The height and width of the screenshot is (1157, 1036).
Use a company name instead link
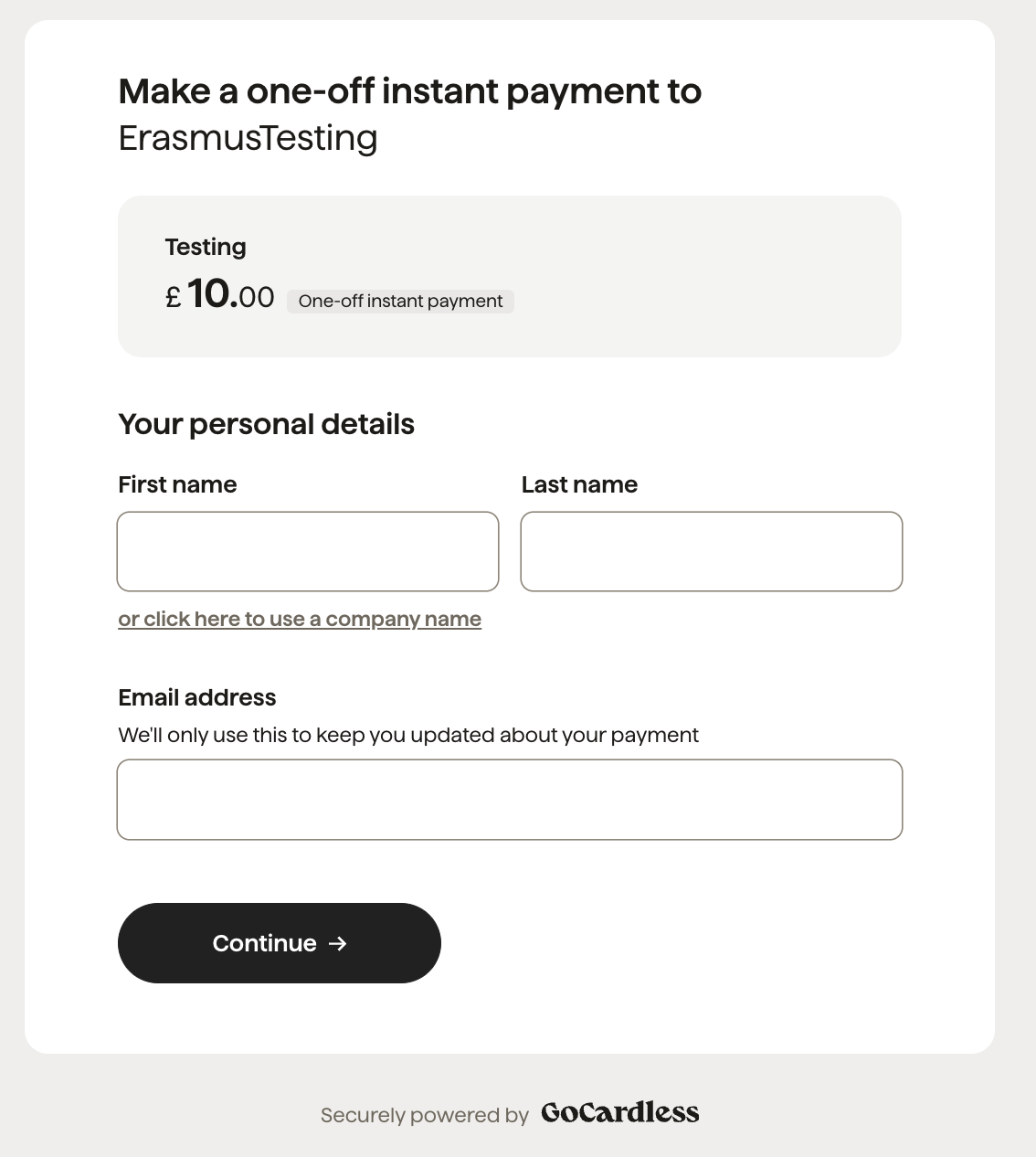tap(300, 619)
